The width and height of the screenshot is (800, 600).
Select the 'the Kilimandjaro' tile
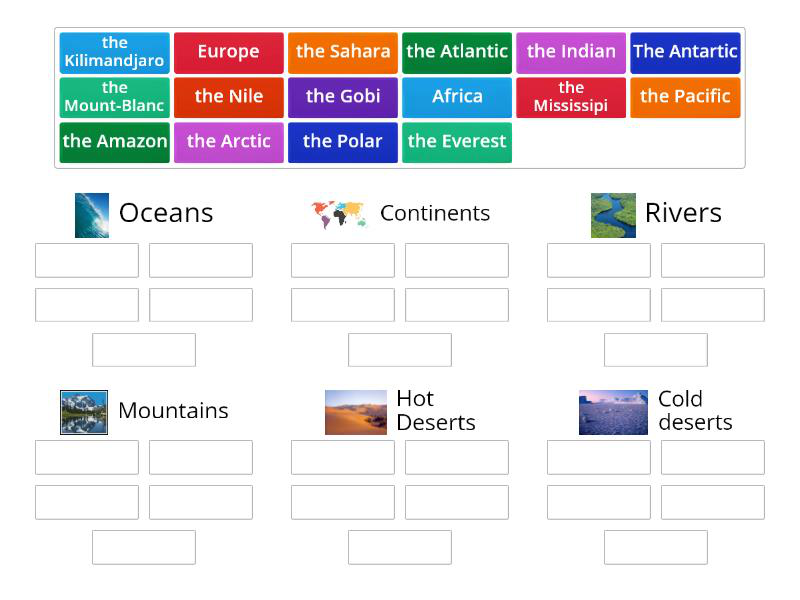pos(114,53)
